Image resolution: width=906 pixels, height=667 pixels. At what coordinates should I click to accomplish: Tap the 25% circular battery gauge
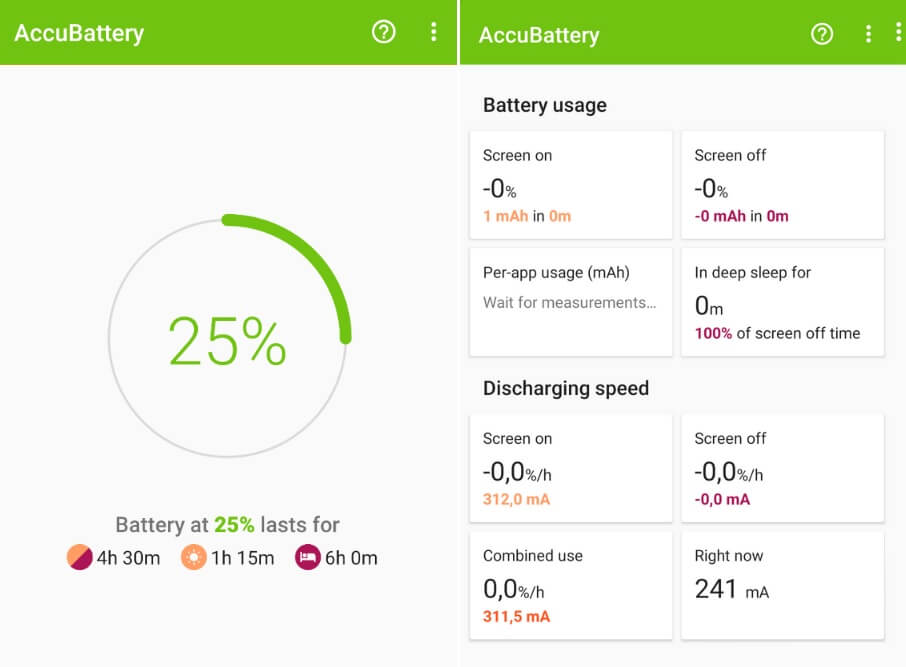[229, 336]
